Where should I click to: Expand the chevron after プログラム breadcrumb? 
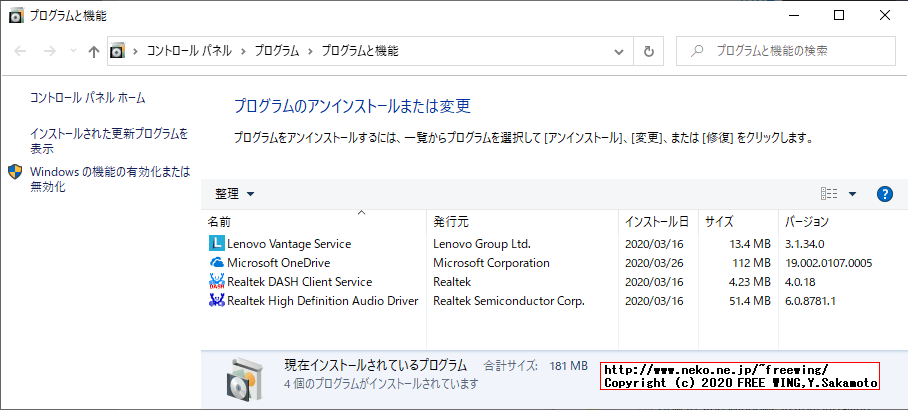click(310, 51)
